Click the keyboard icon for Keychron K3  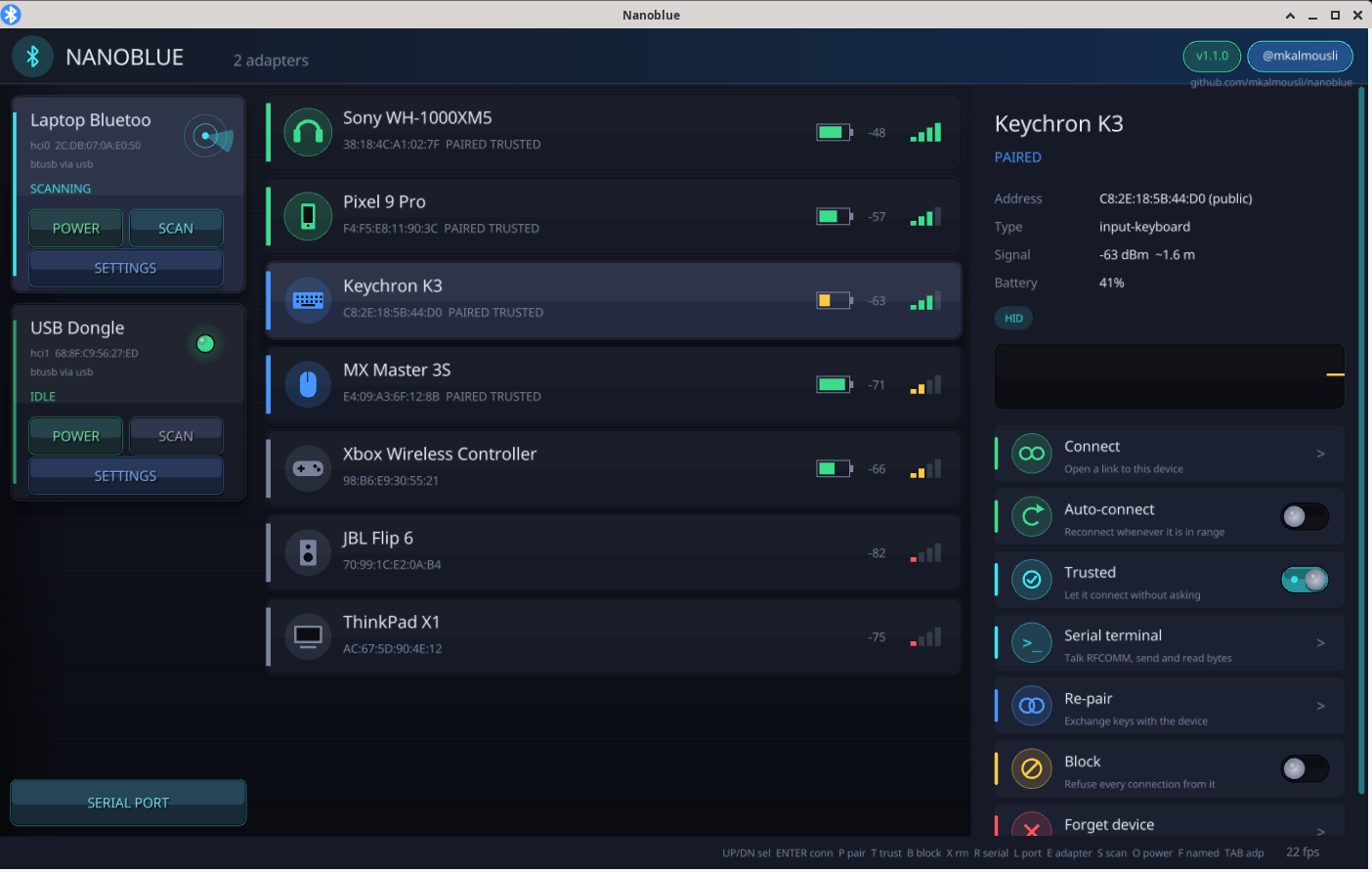click(308, 300)
